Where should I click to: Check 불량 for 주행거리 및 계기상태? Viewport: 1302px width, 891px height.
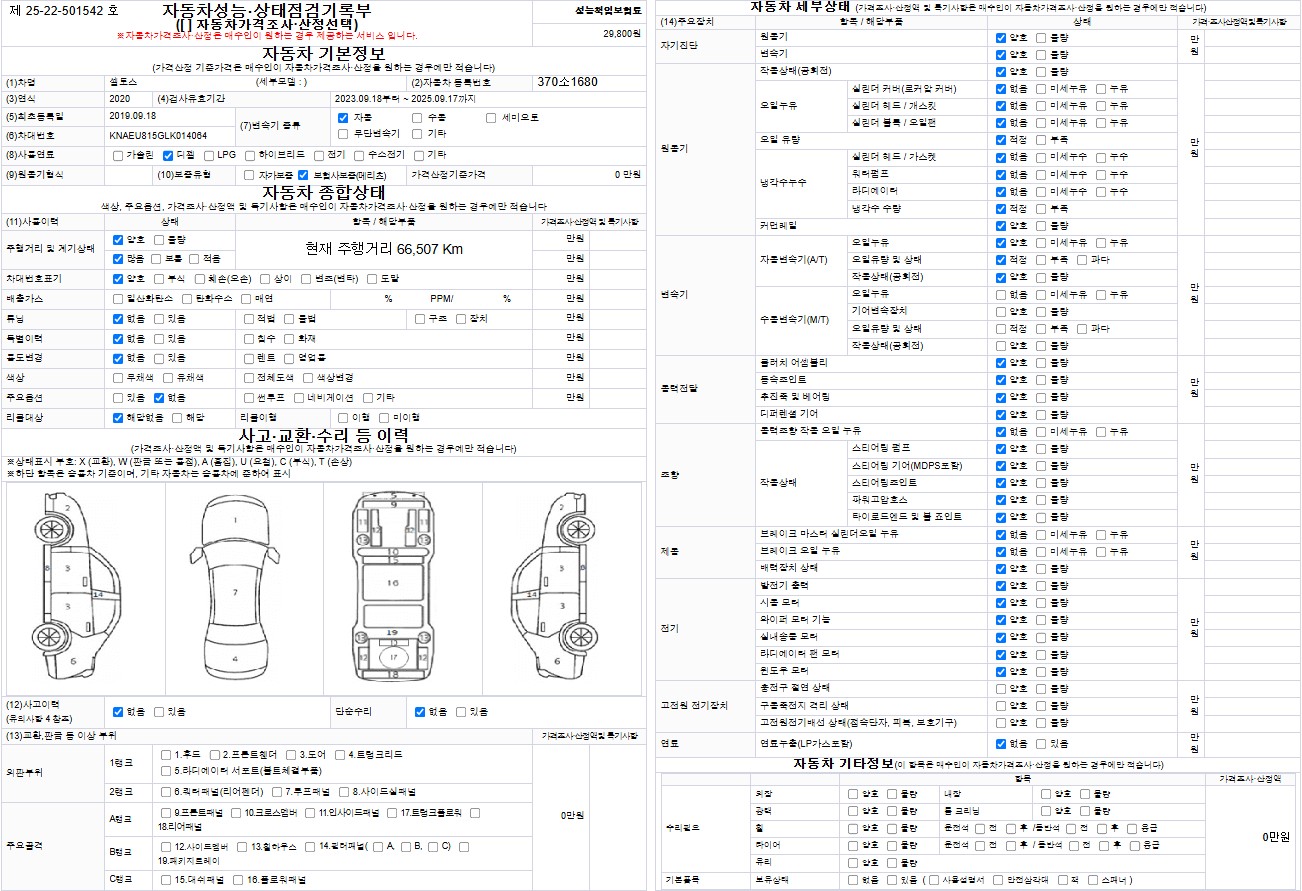[x=158, y=240]
